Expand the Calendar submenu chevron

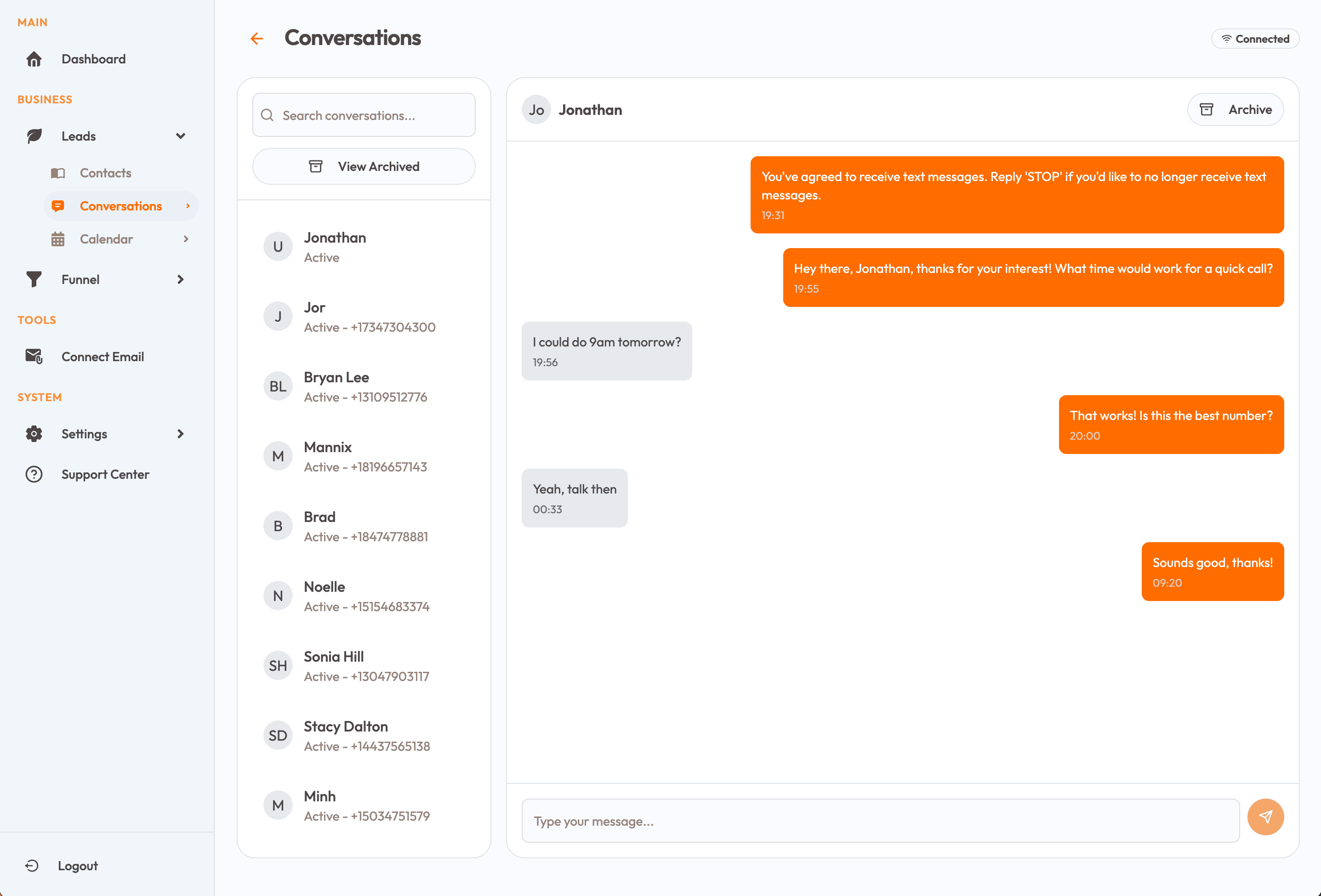pos(186,239)
